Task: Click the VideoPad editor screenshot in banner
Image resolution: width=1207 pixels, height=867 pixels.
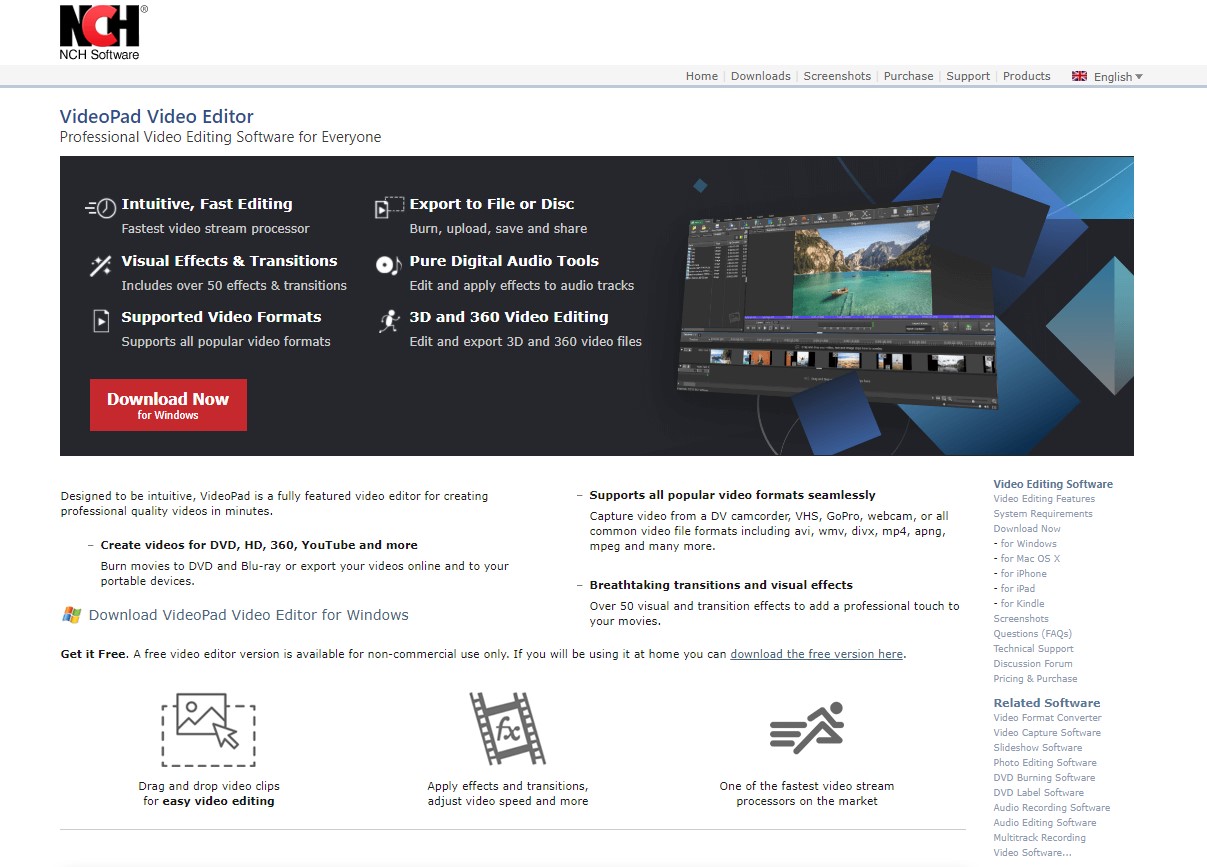Action: click(838, 303)
